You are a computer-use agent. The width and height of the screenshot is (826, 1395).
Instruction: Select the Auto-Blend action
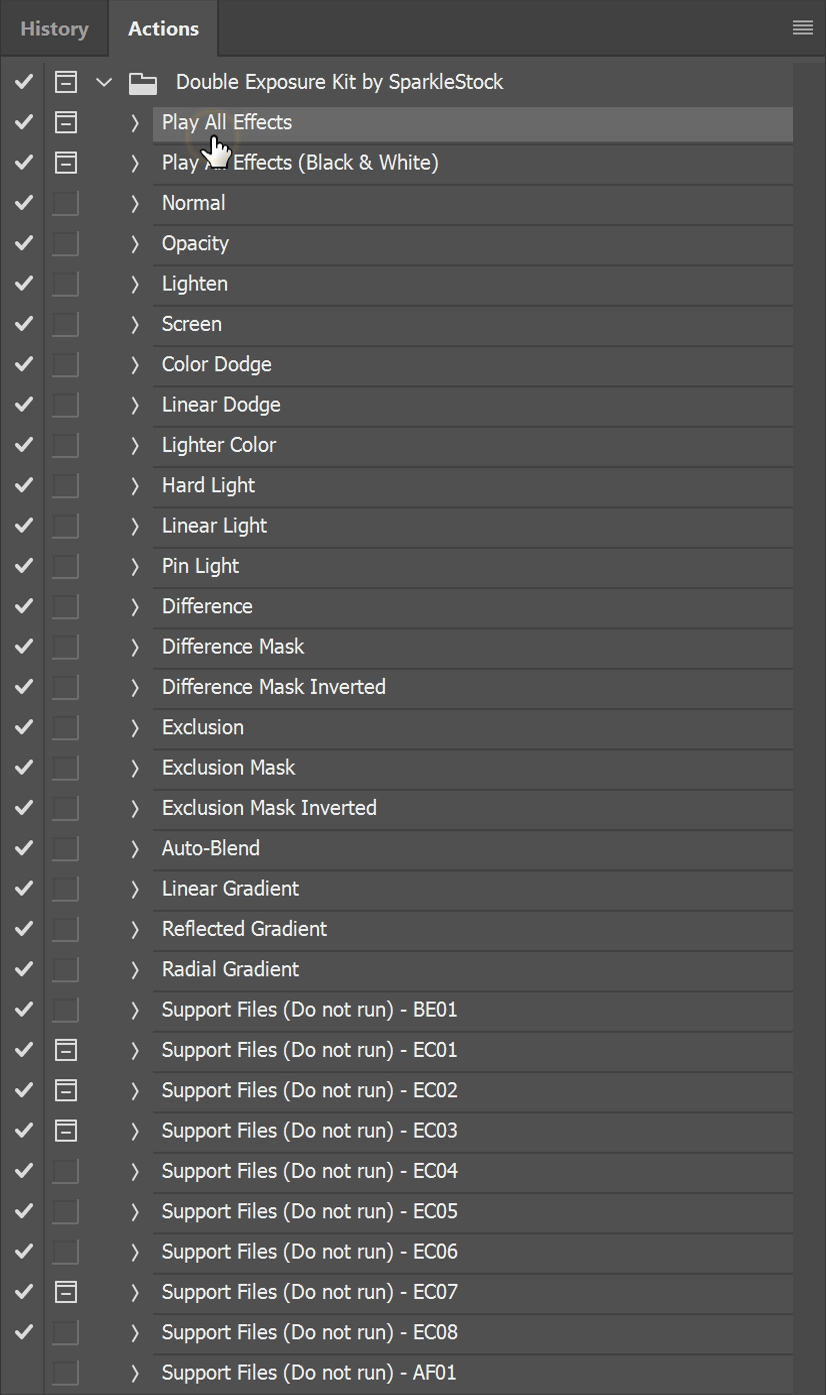coord(211,848)
